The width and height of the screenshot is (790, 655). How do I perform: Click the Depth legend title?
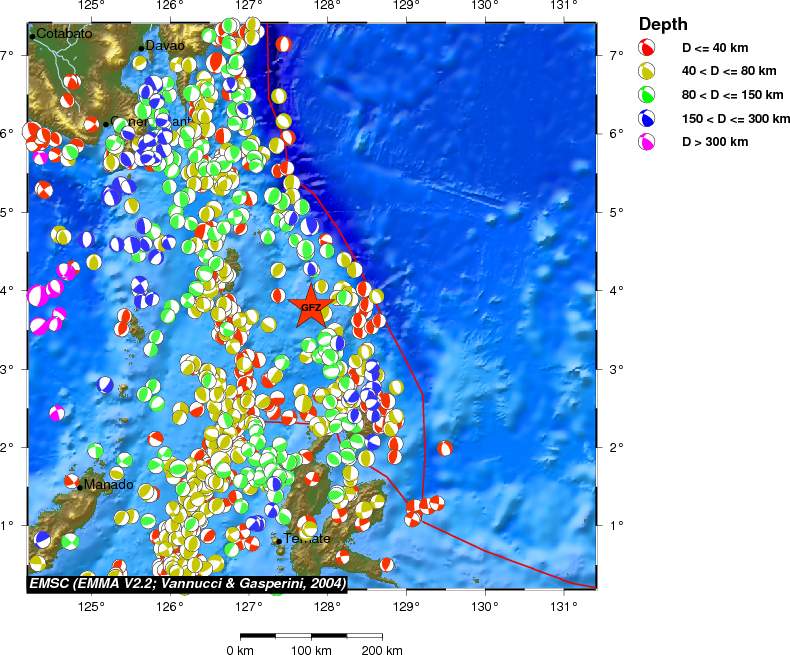tap(663, 24)
